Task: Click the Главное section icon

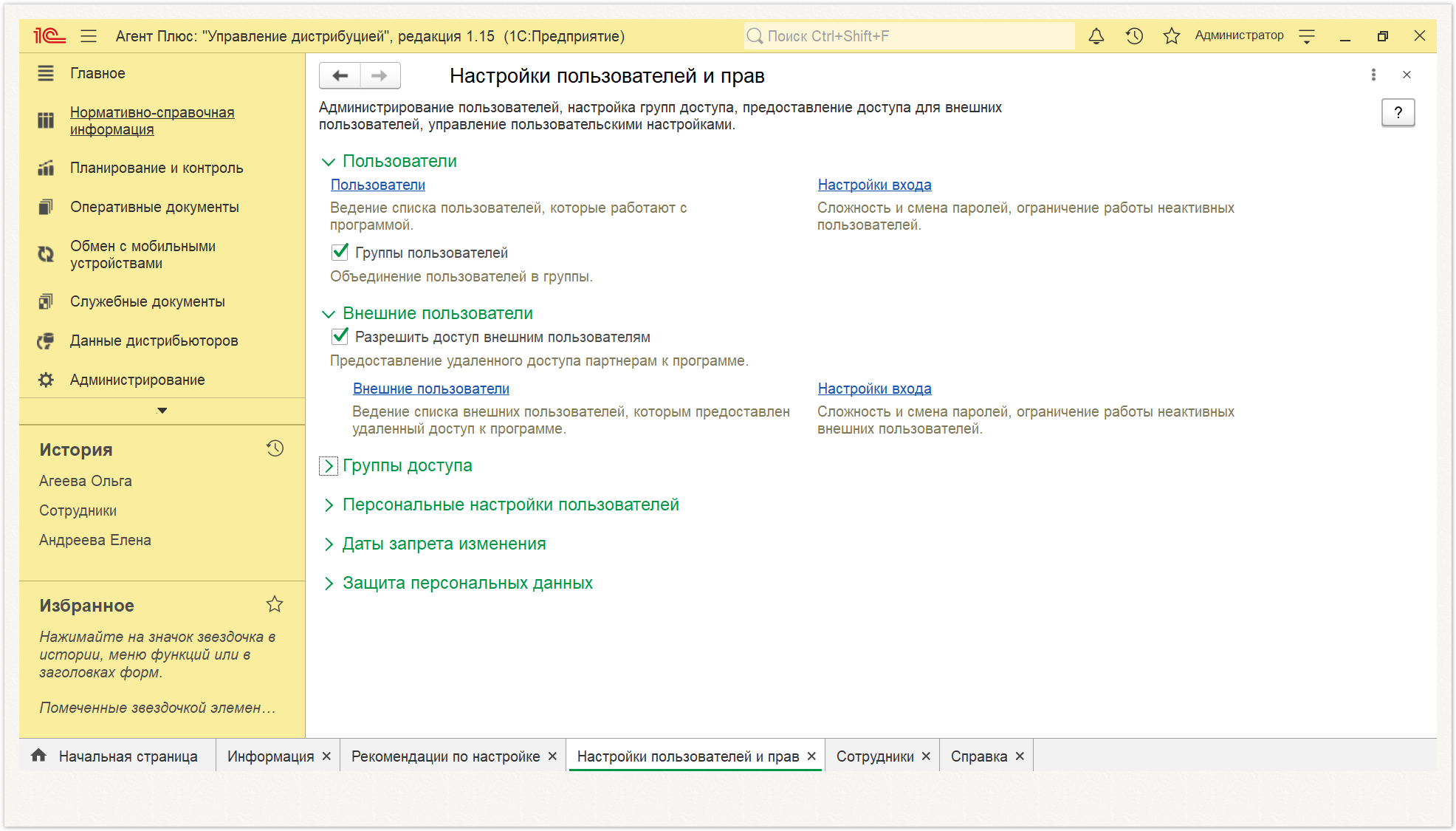Action: coord(46,73)
